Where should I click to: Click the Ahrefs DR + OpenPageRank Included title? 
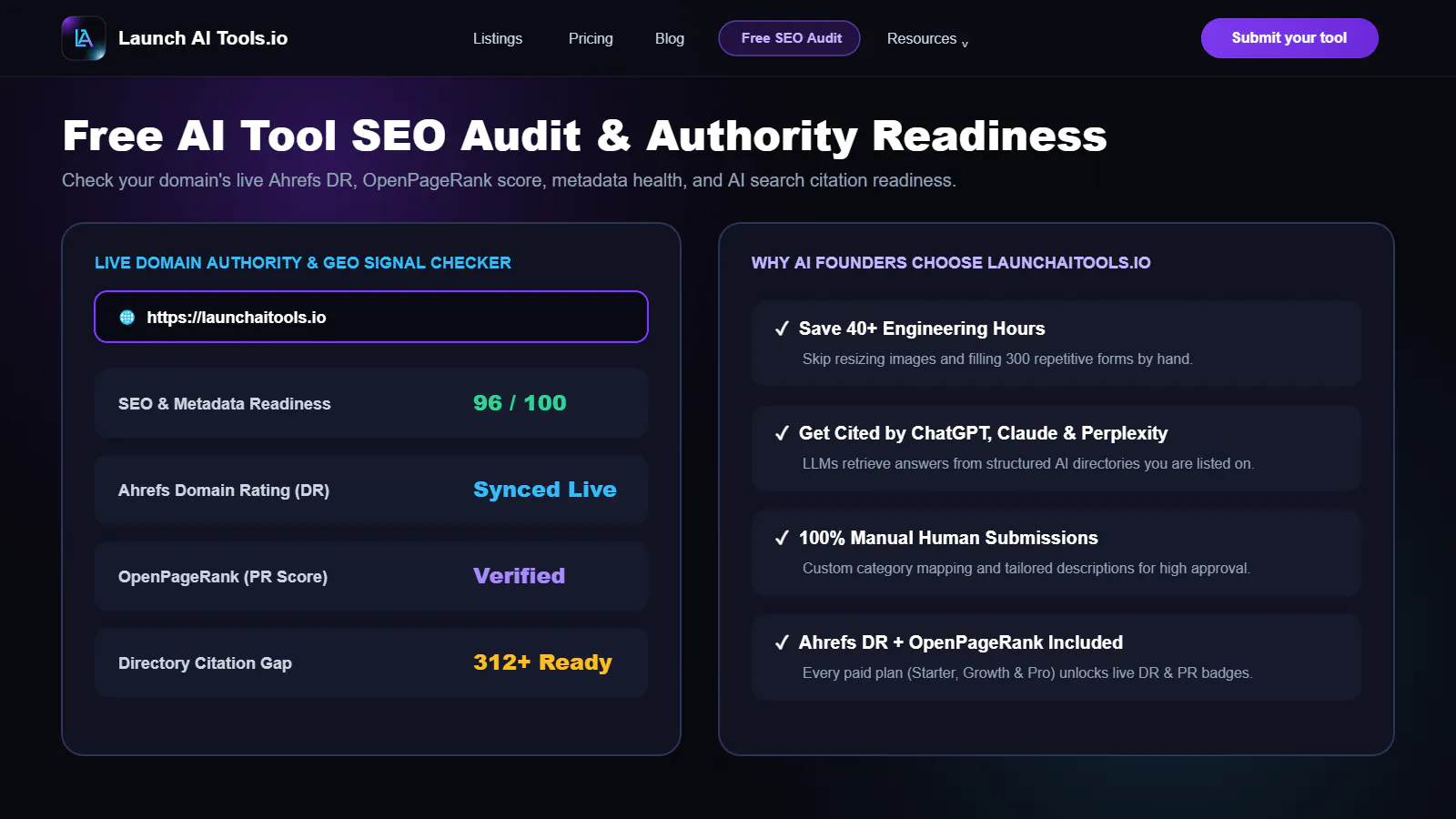pyautogui.click(x=961, y=642)
